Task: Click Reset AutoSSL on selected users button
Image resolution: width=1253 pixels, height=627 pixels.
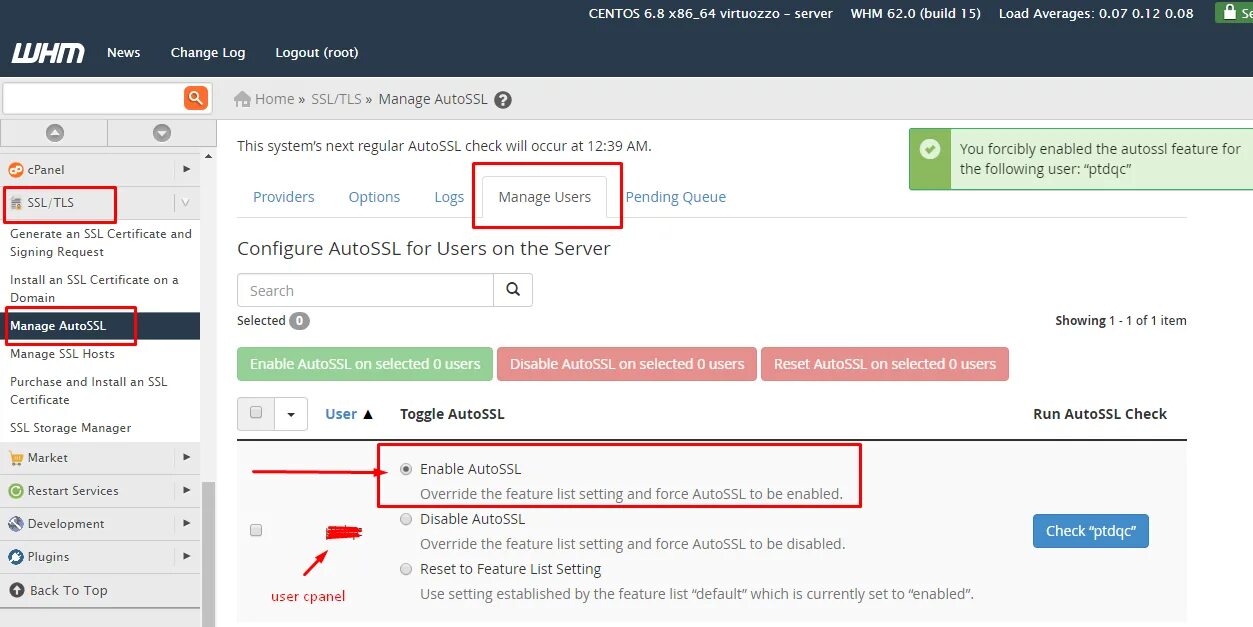Action: point(885,364)
